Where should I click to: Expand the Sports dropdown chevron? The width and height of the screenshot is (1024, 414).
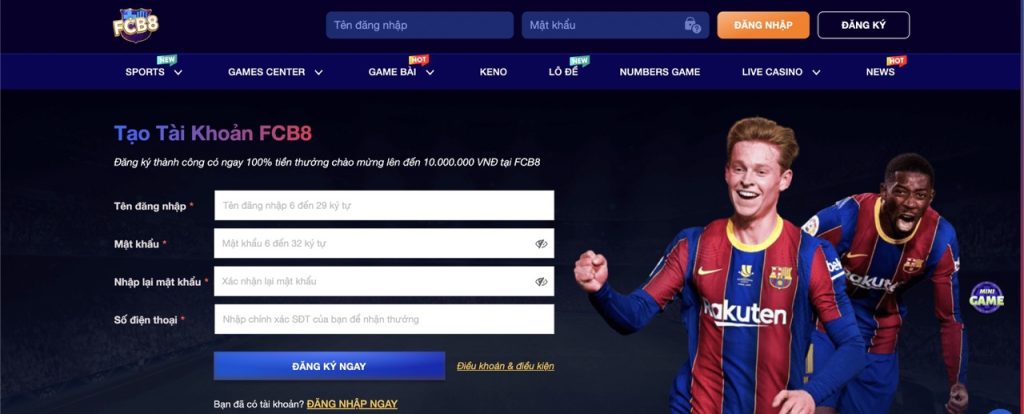pyautogui.click(x=178, y=72)
